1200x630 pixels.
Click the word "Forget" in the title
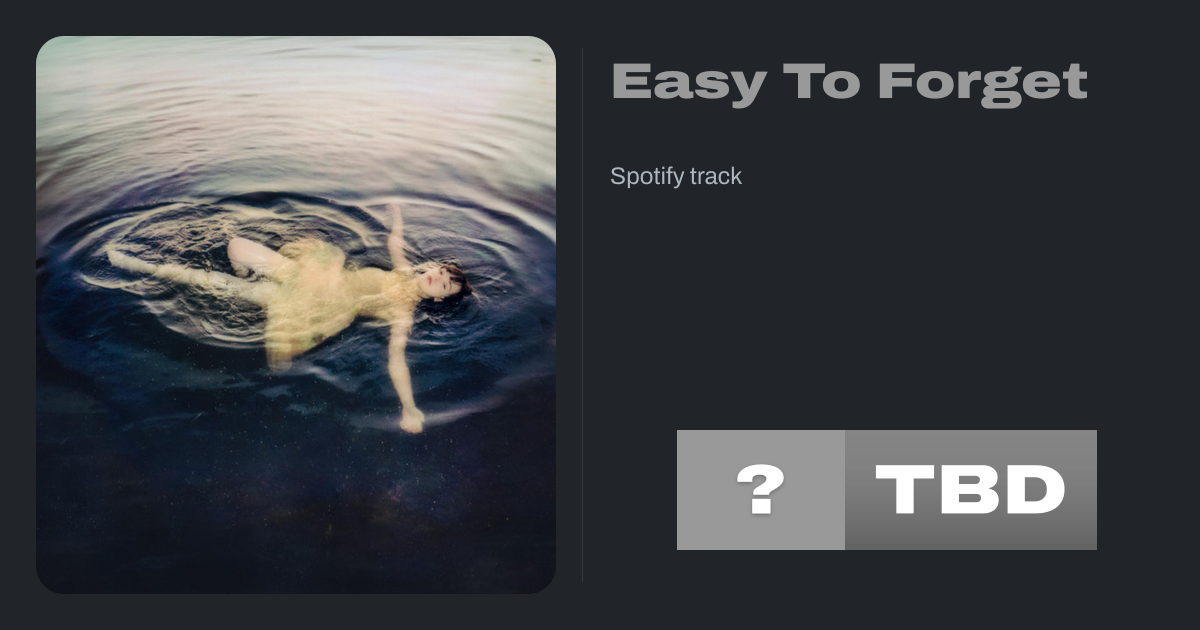pos(982,83)
